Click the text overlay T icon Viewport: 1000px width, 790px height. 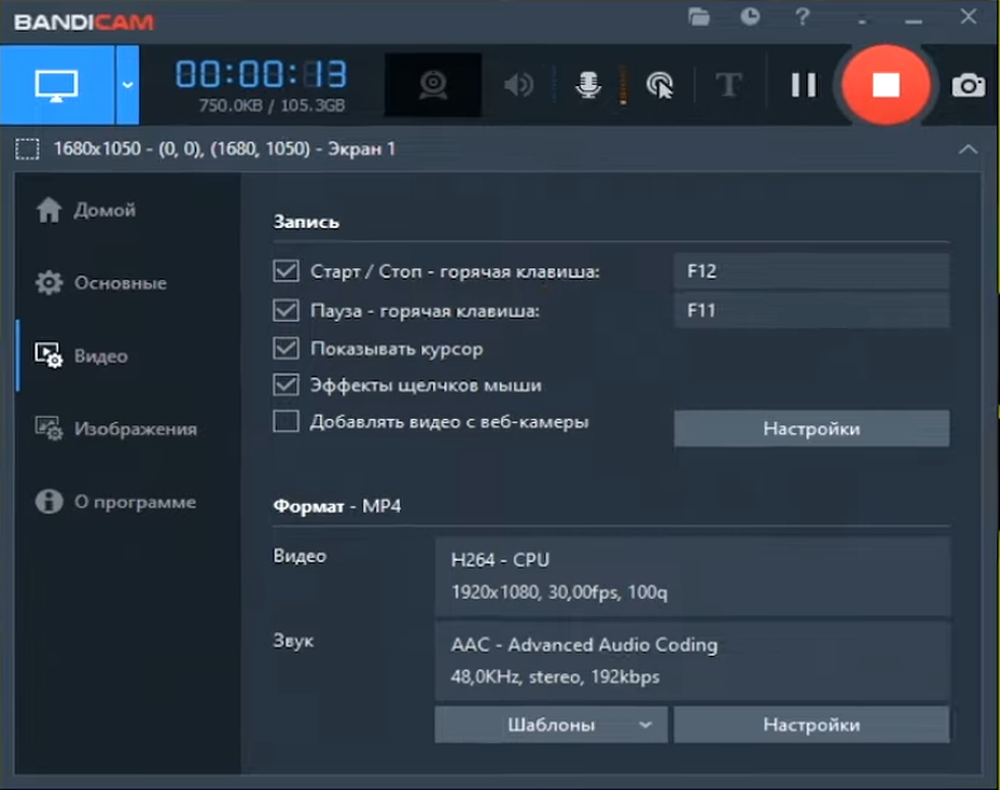pyautogui.click(x=728, y=84)
